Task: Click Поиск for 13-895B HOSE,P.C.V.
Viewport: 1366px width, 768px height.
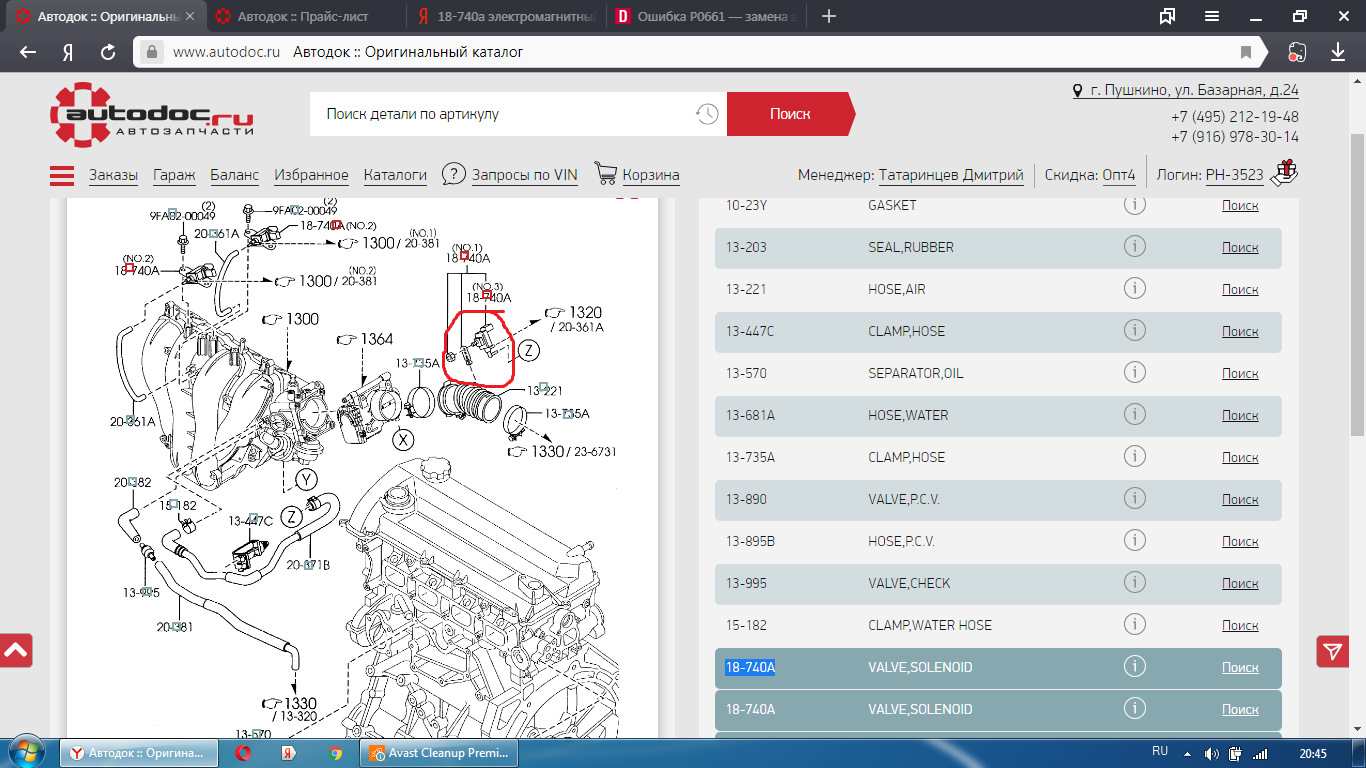Action: pos(1240,541)
